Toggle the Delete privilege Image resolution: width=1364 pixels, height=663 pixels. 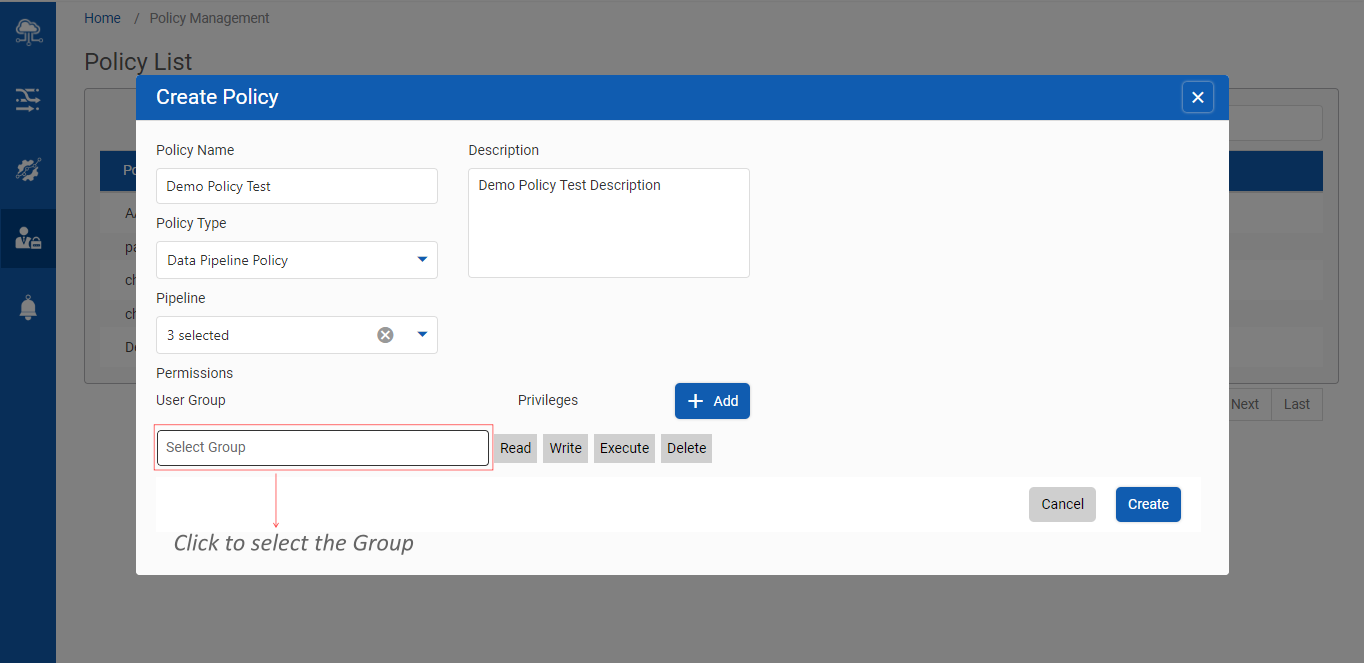pos(686,448)
